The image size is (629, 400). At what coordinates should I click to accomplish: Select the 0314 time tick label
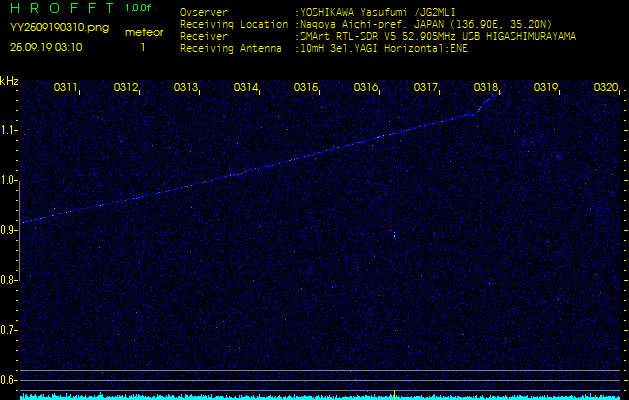pyautogui.click(x=246, y=88)
